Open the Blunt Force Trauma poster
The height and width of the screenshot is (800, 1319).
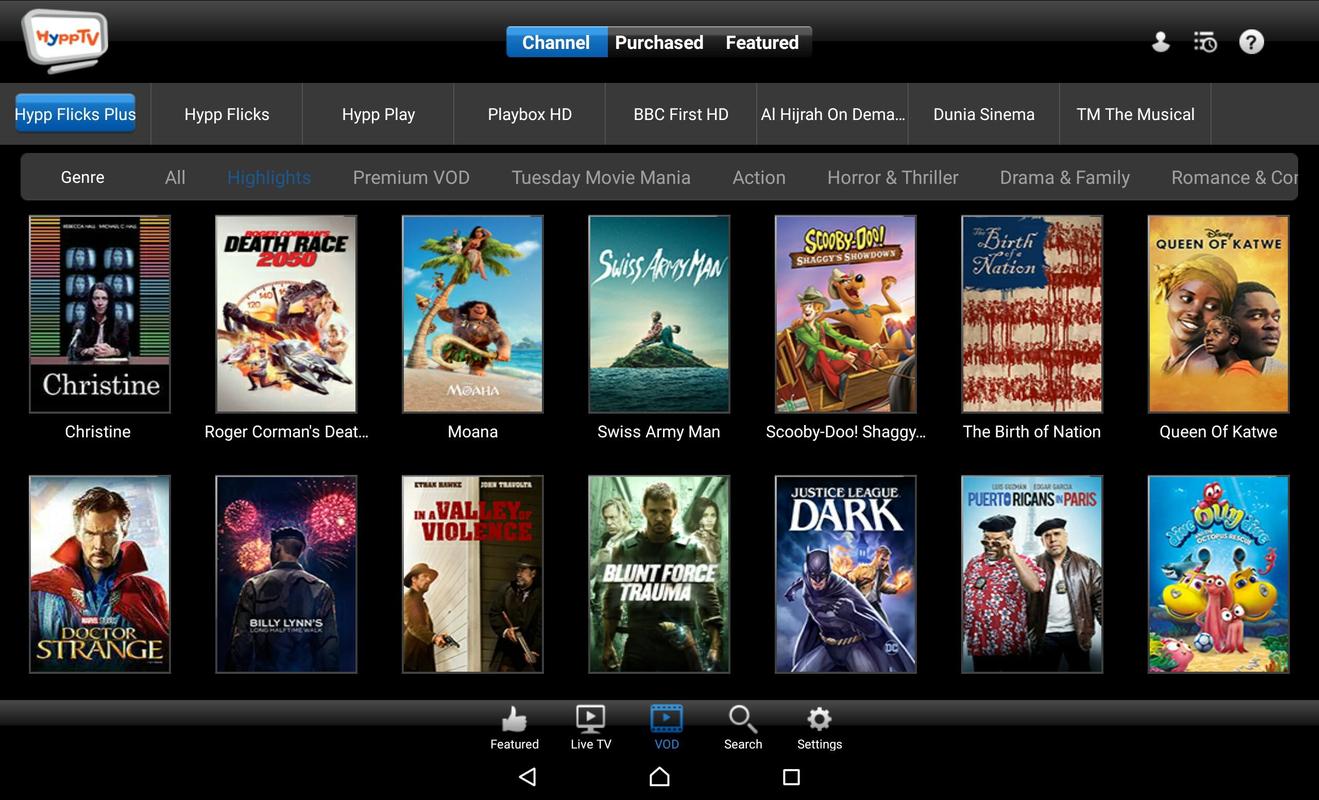(x=659, y=574)
